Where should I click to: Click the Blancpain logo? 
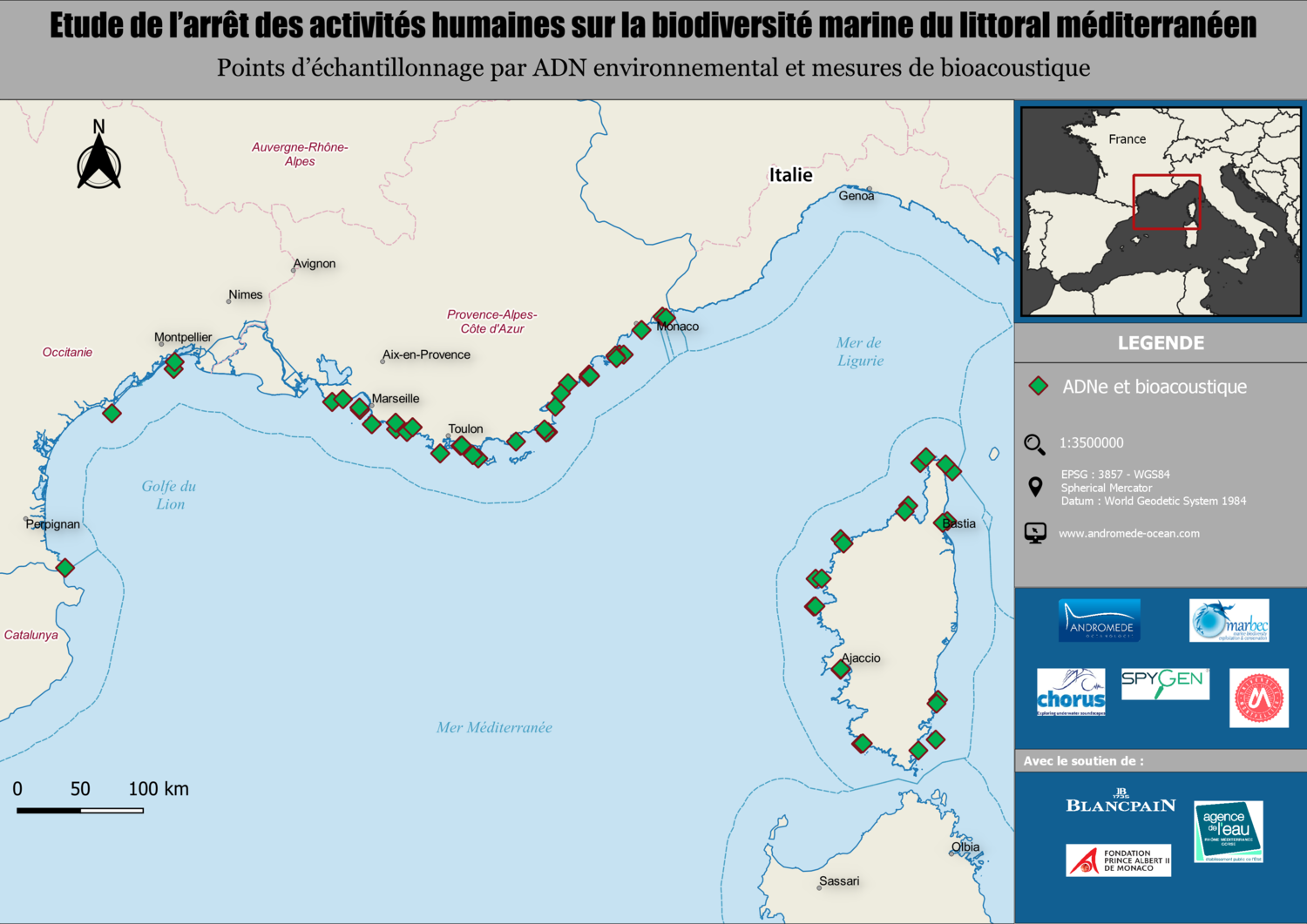click(1121, 801)
